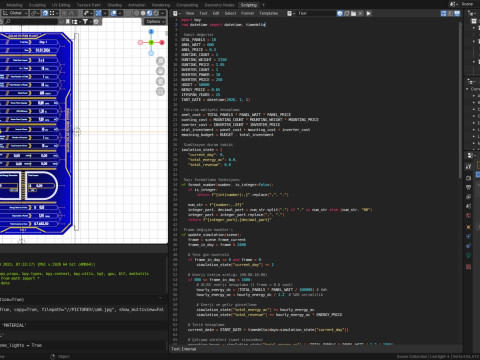Image resolution: width=480 pixels, height=360 pixels.
Task: Click red X axis on navigation gizmo
Action: 162,42
